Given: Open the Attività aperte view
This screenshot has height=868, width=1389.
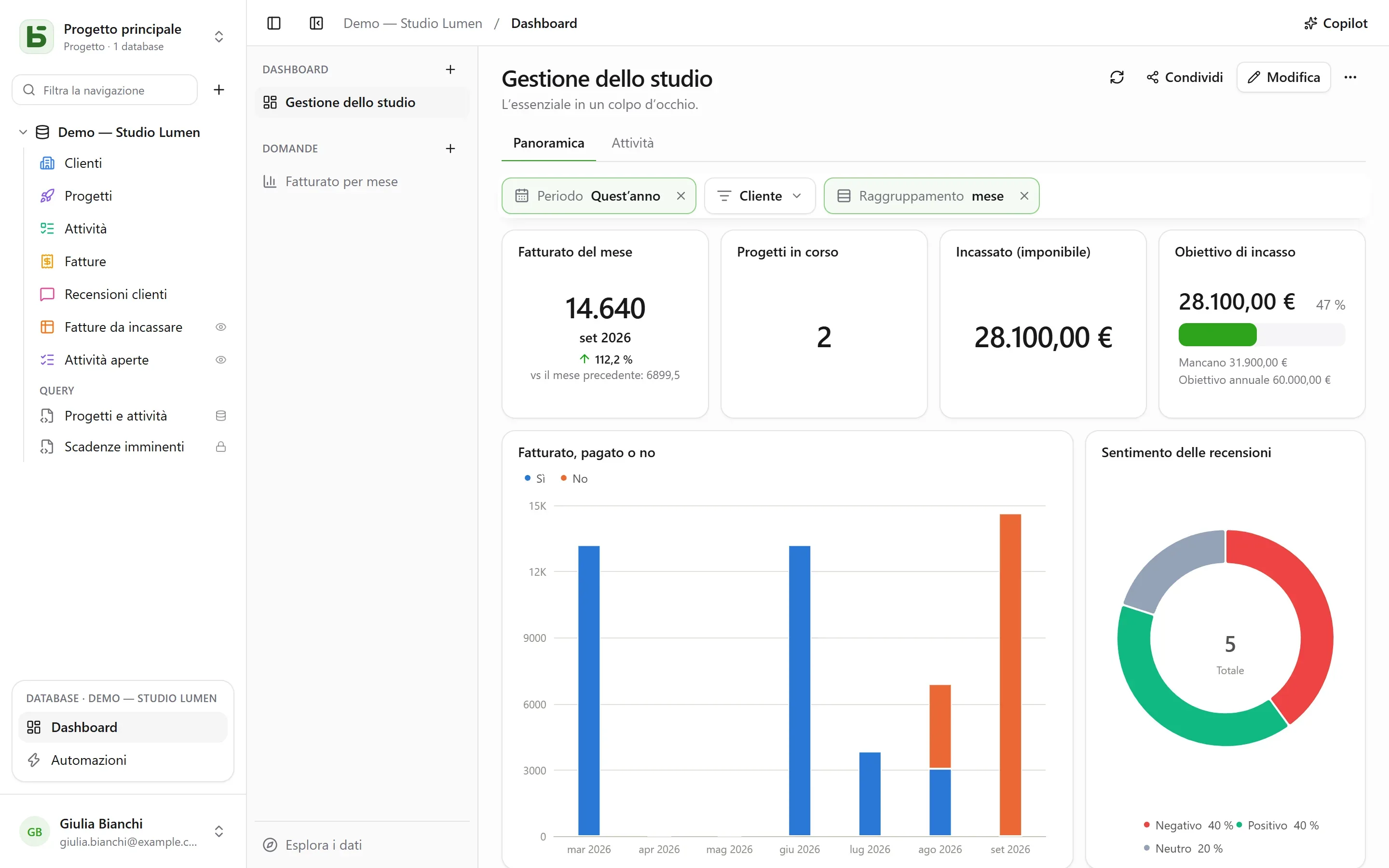Looking at the screenshot, I should (x=107, y=360).
